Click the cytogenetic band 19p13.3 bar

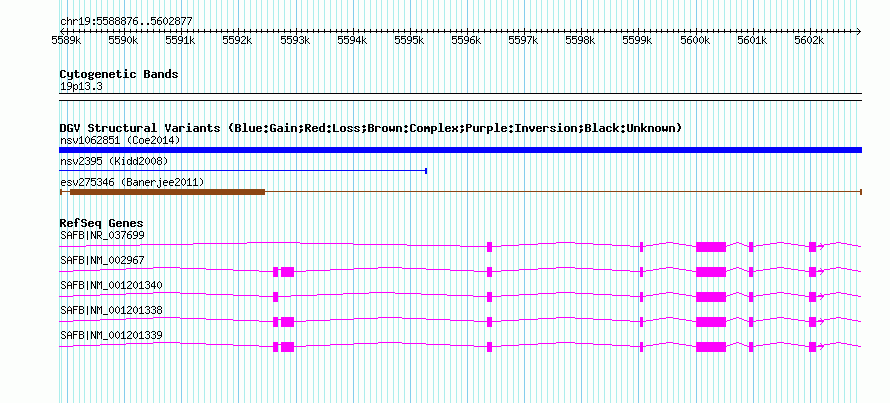460,96
